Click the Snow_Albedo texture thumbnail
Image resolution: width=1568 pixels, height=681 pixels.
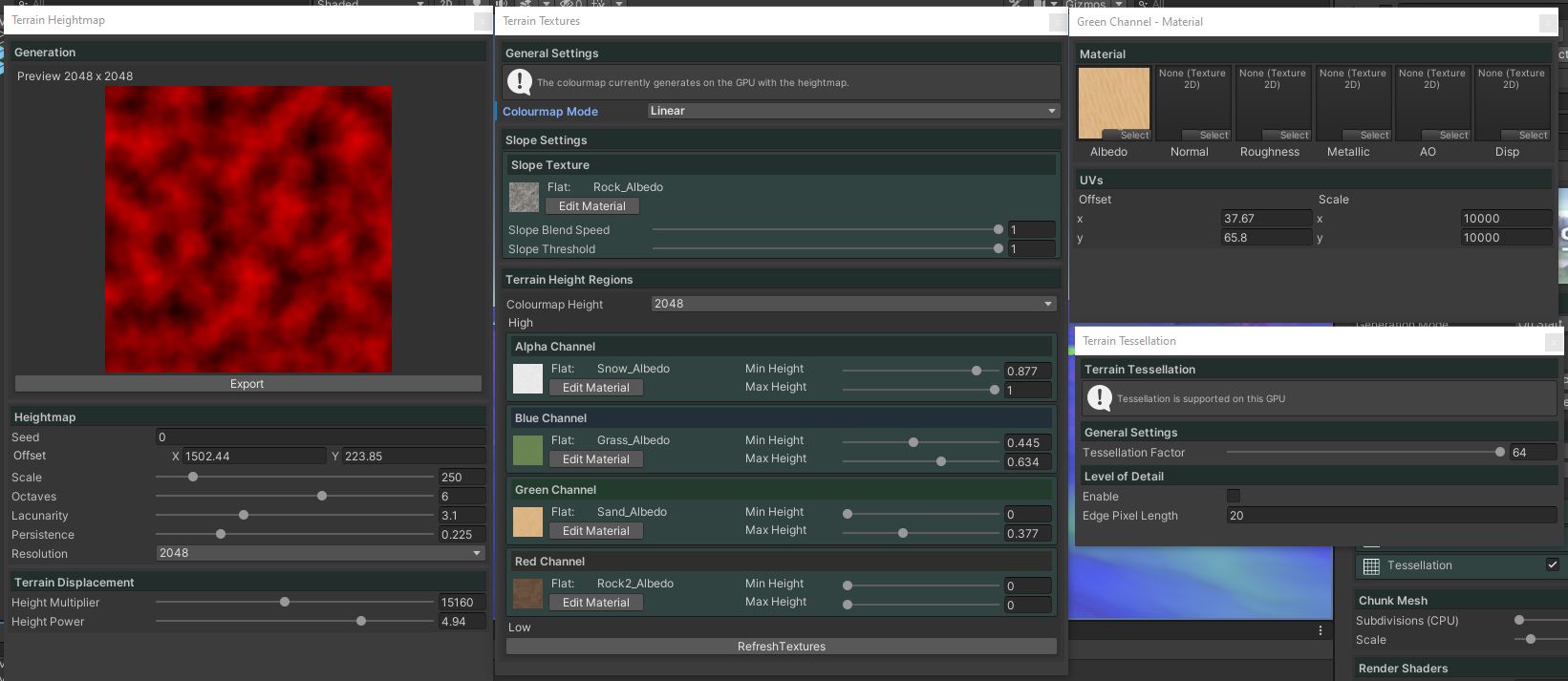coord(527,378)
